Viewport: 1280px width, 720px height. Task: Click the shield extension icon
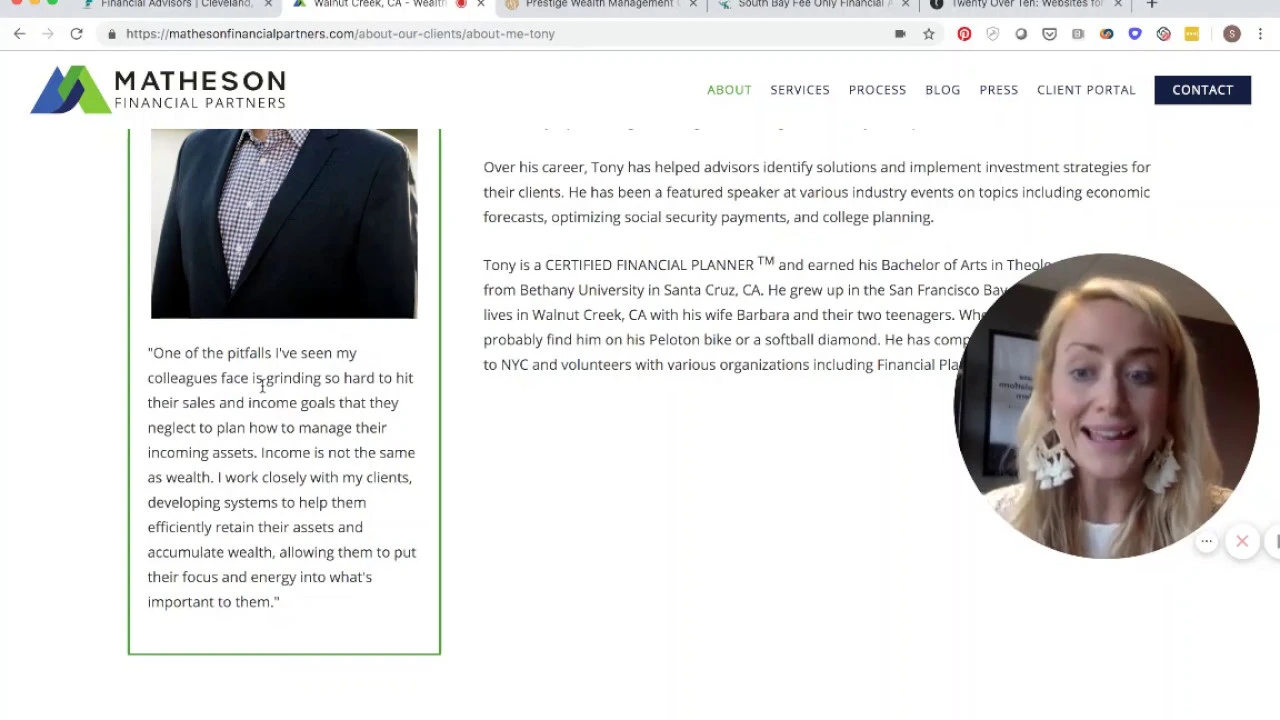click(993, 34)
